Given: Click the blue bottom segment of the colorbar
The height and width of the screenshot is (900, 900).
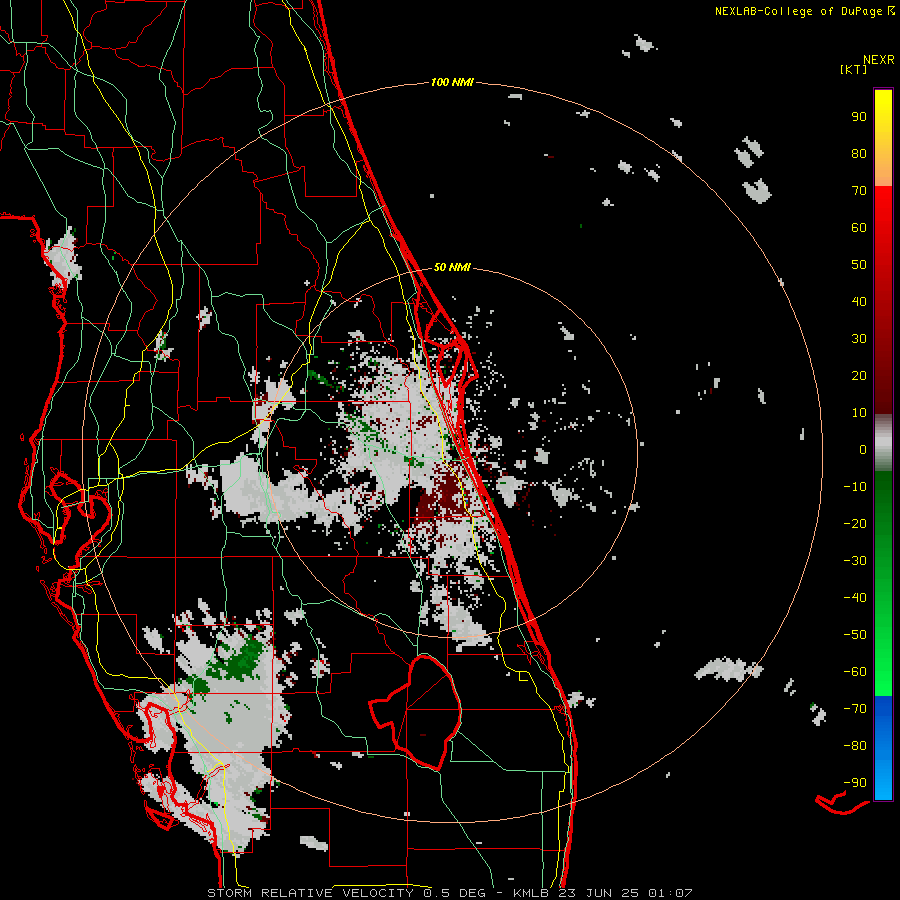Looking at the screenshot, I should [x=883, y=748].
